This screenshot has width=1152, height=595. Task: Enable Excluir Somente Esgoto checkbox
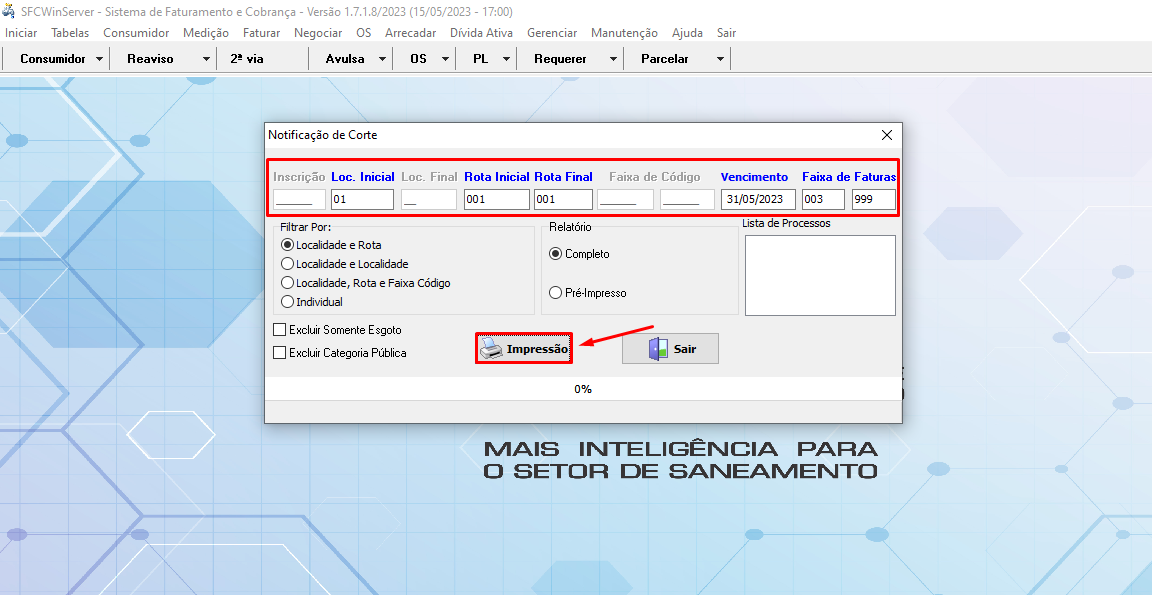click(x=280, y=330)
